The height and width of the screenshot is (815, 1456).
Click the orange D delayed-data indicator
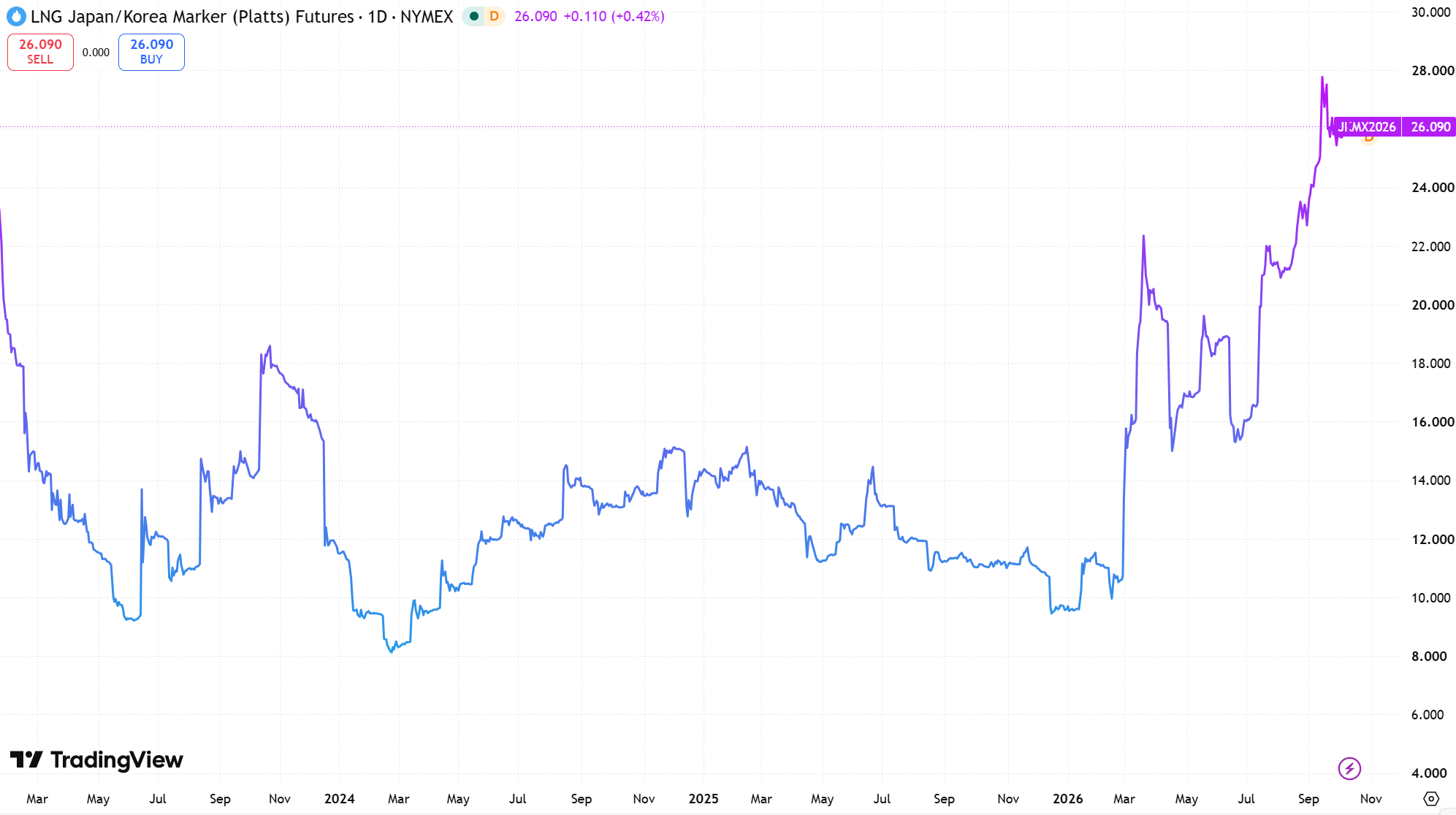coord(495,16)
